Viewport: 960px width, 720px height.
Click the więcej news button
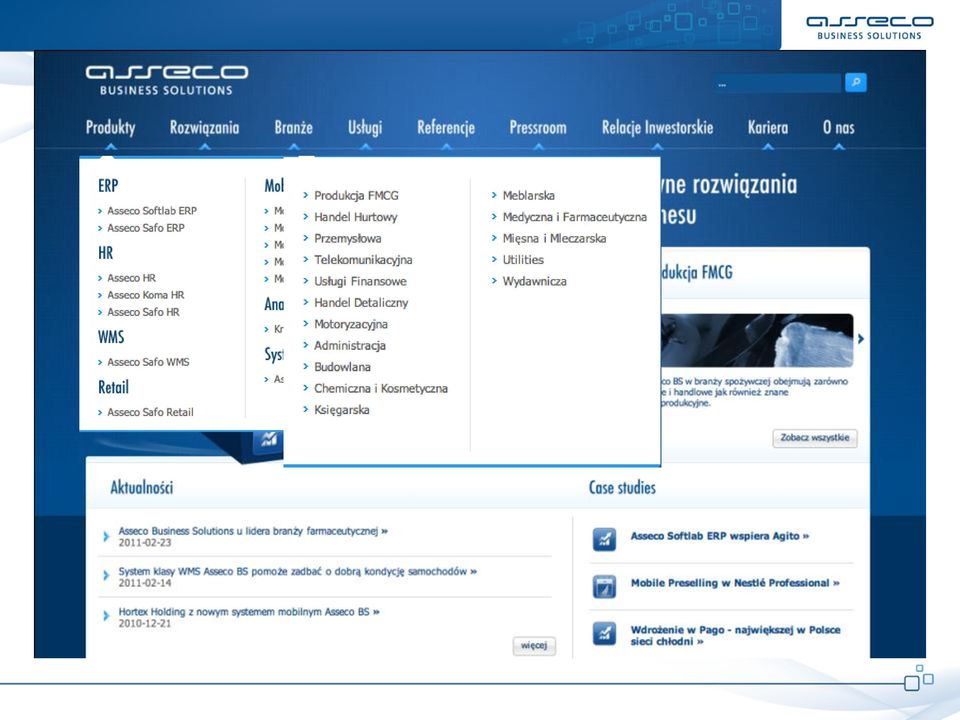(534, 645)
